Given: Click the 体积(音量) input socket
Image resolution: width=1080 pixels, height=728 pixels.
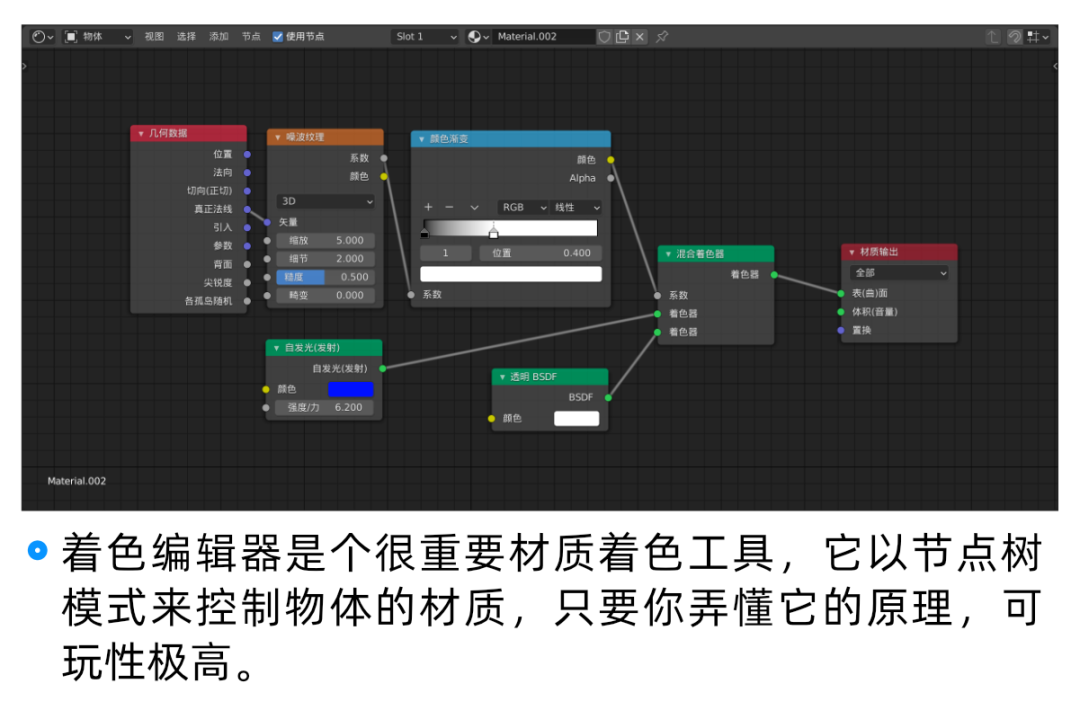Looking at the screenshot, I should (841, 312).
